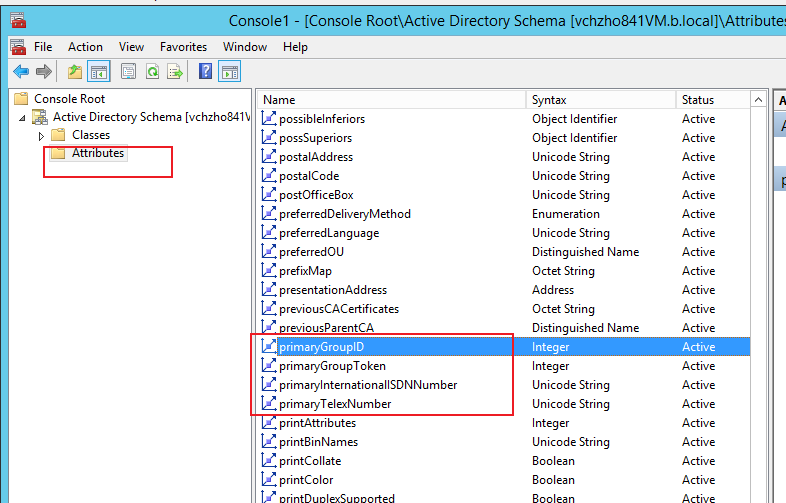Screen dimensions: 786x503
Task: Open Properties using the toolbar icon
Action: 128,72
